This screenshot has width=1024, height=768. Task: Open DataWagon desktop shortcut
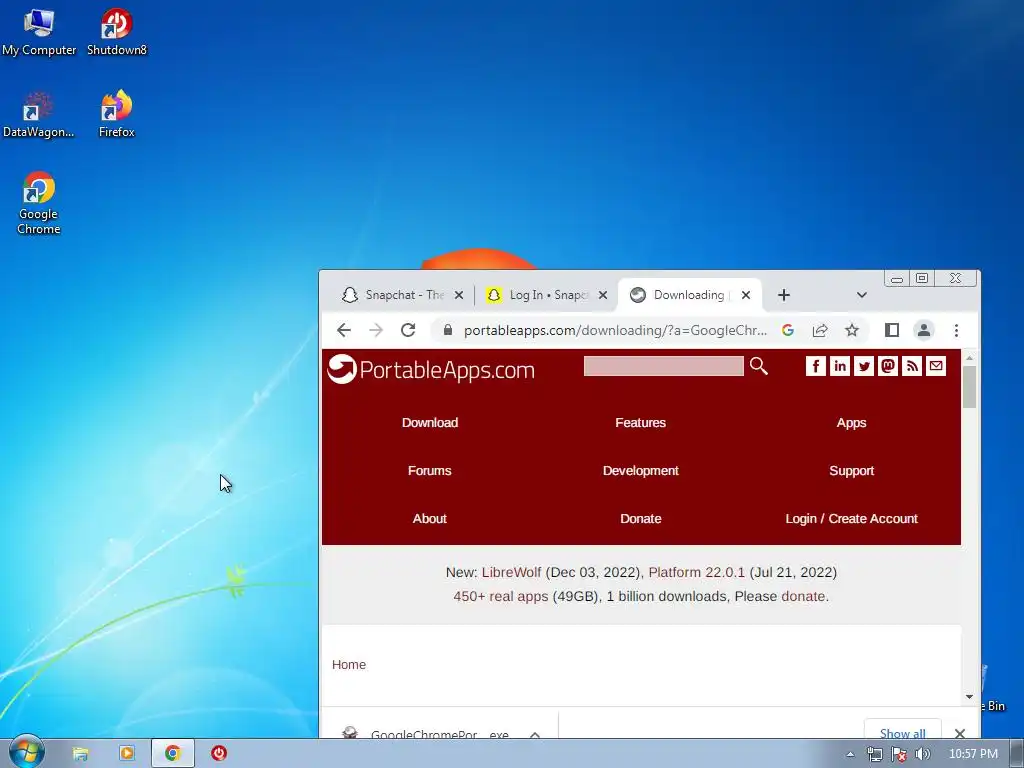pos(39,115)
